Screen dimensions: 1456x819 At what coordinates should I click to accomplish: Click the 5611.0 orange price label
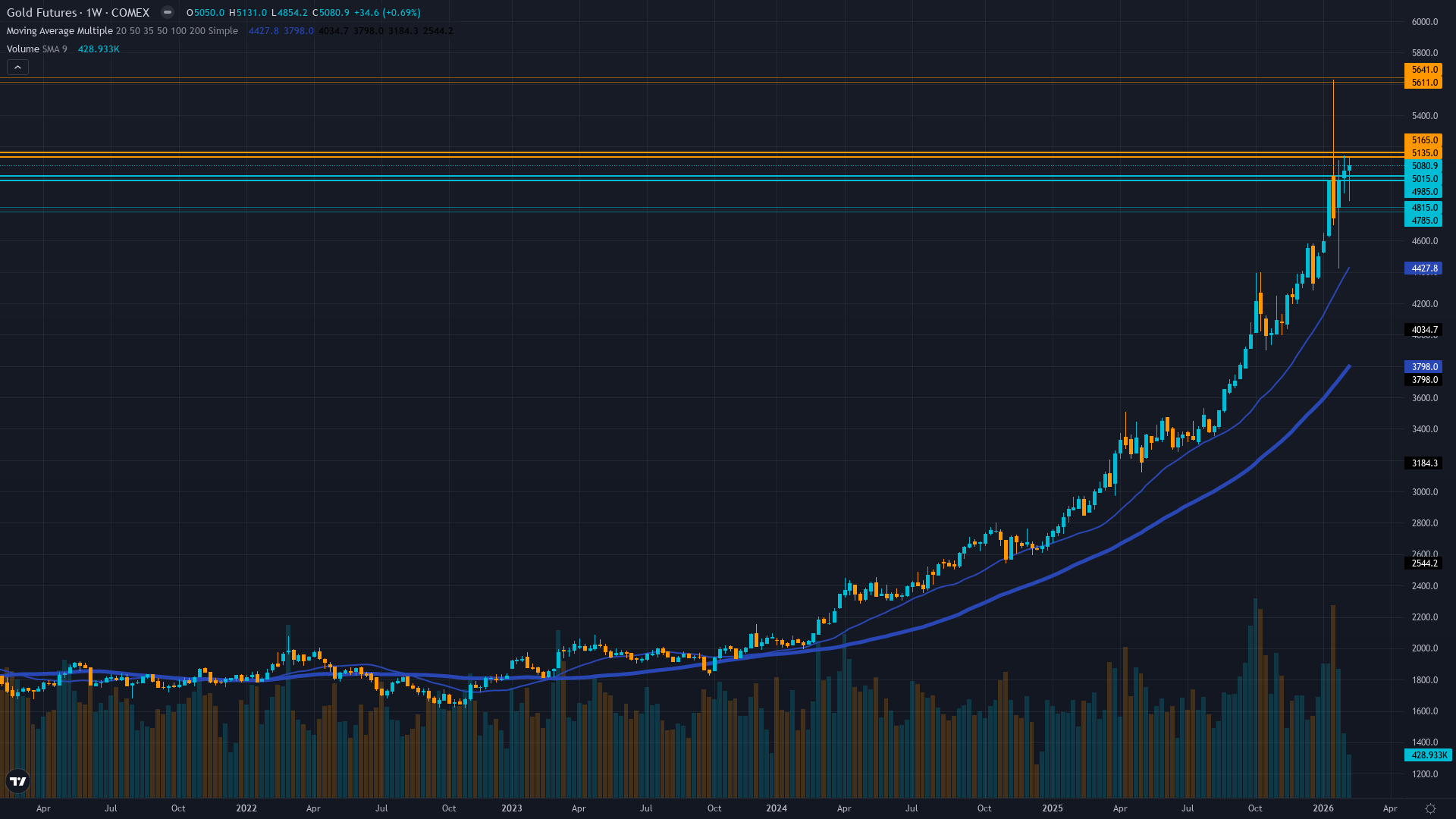[1423, 83]
